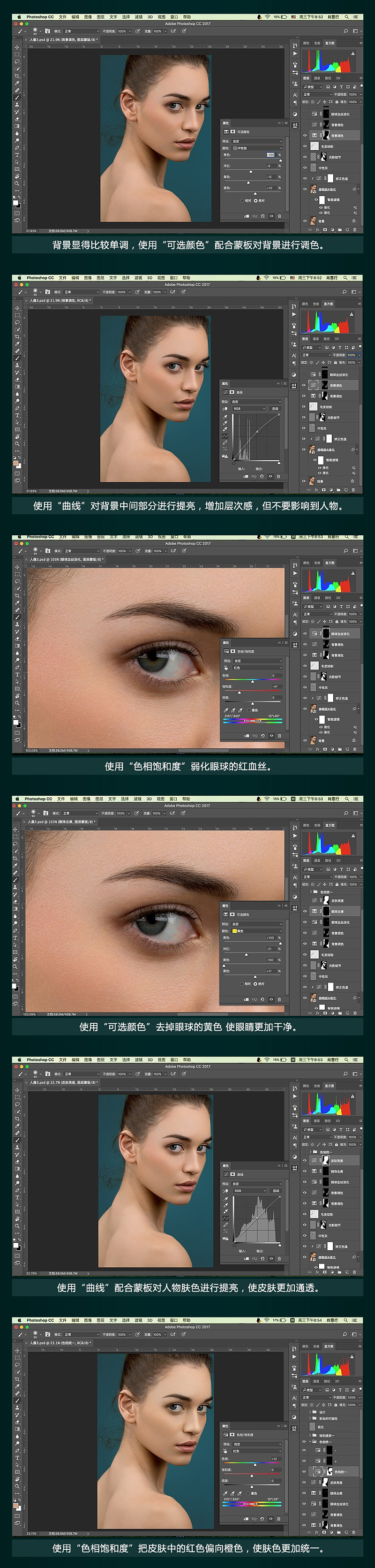Click foreground color swatch in first screenshot toolbar
Image resolution: width=375 pixels, height=1568 pixels.
coord(16,203)
